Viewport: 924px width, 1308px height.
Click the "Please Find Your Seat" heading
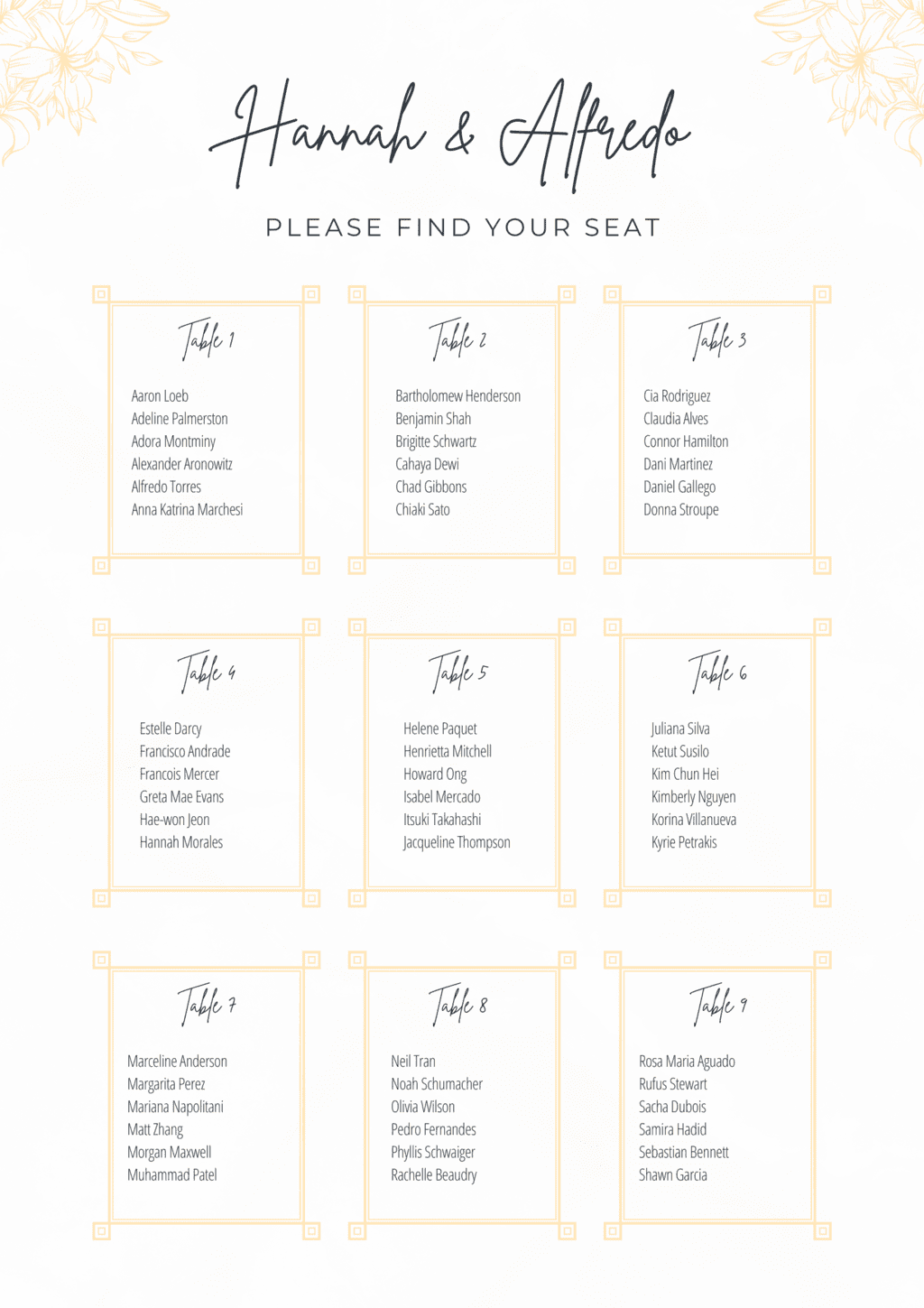point(463,227)
